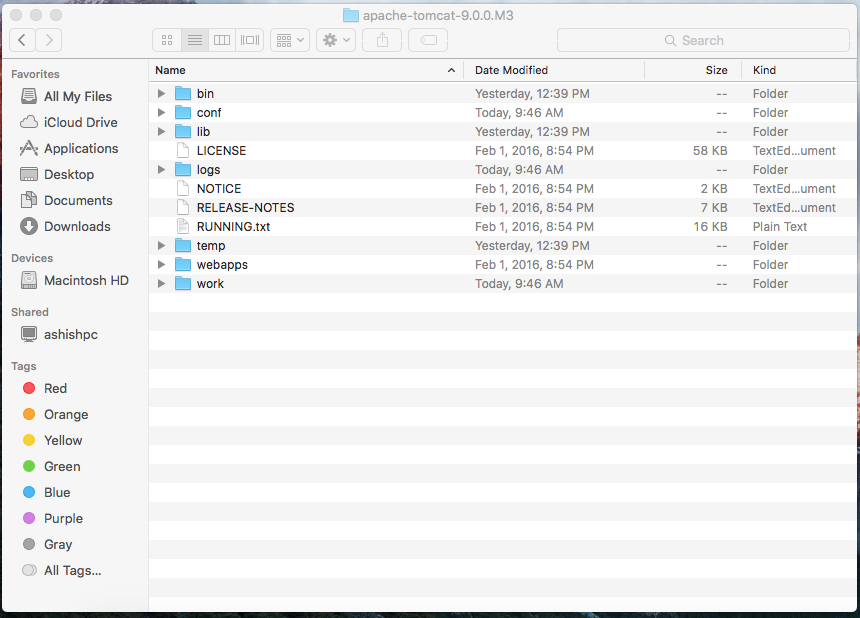Switch to Cover Flow view
860x618 pixels.
tap(250, 40)
